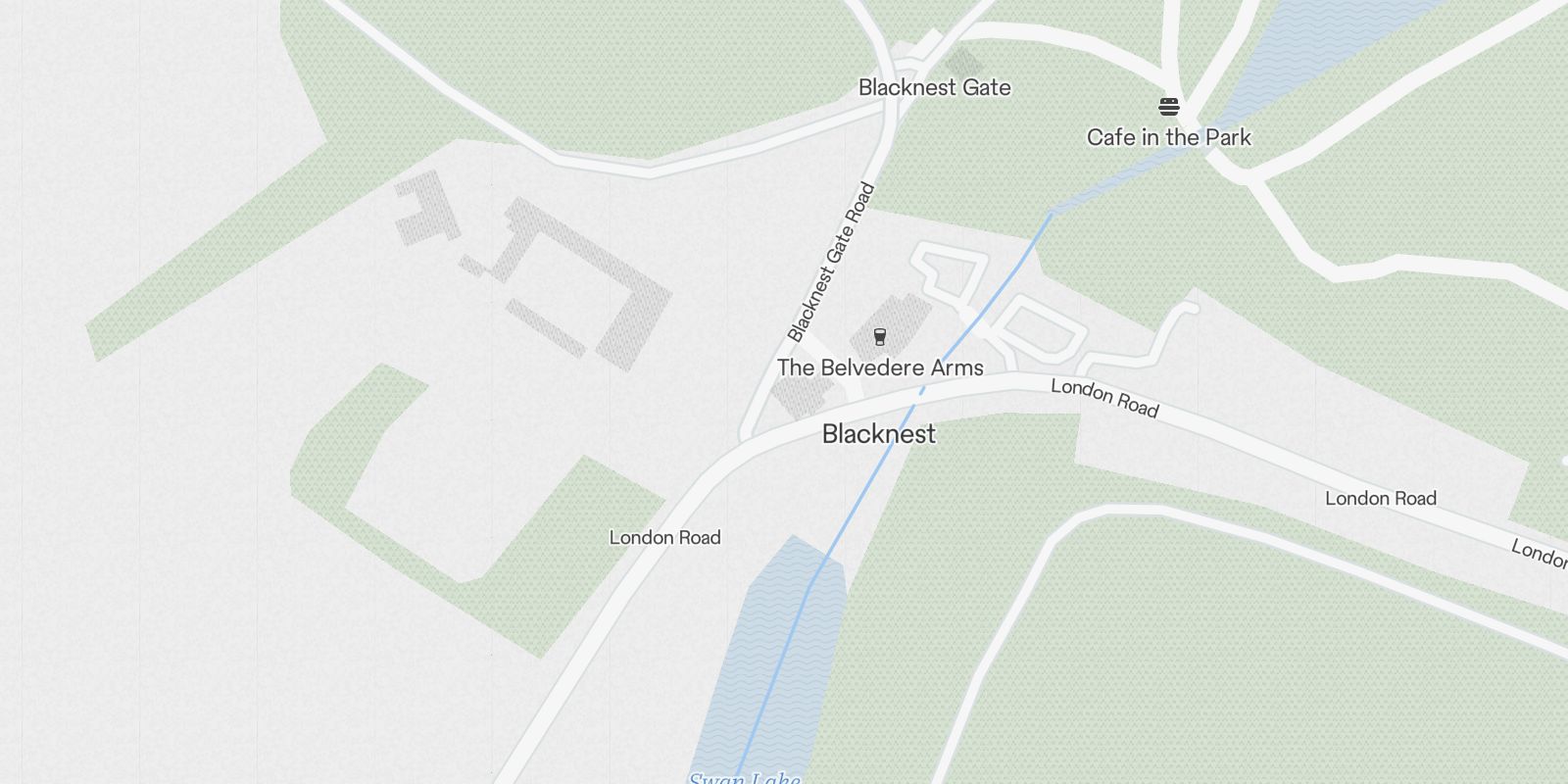The width and height of the screenshot is (1568, 784).
Task: Open the Blacknest Gate place label
Action: coord(934,87)
